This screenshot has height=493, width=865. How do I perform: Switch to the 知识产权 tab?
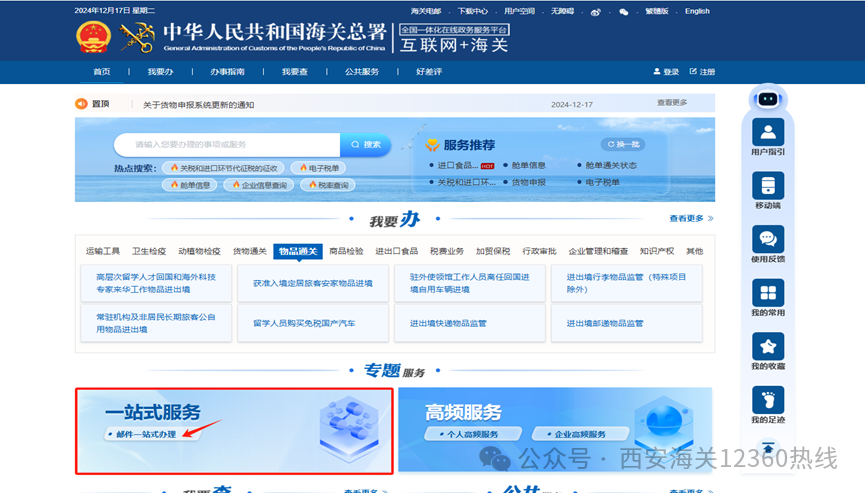(x=657, y=251)
